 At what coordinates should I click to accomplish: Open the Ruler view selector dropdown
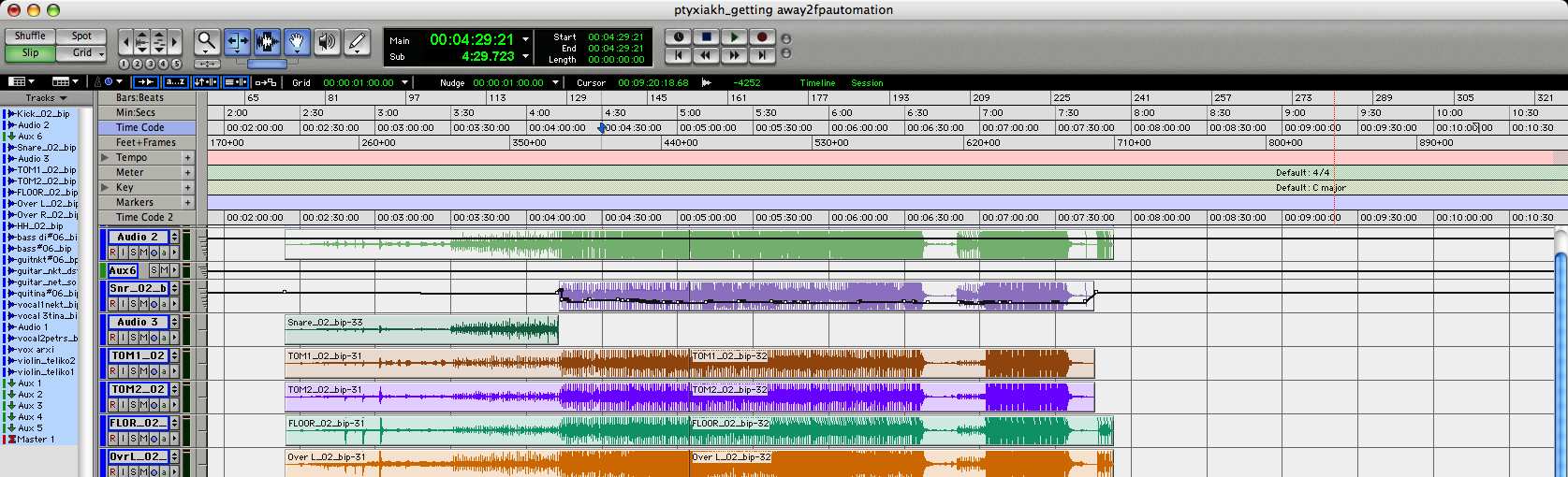65,82
